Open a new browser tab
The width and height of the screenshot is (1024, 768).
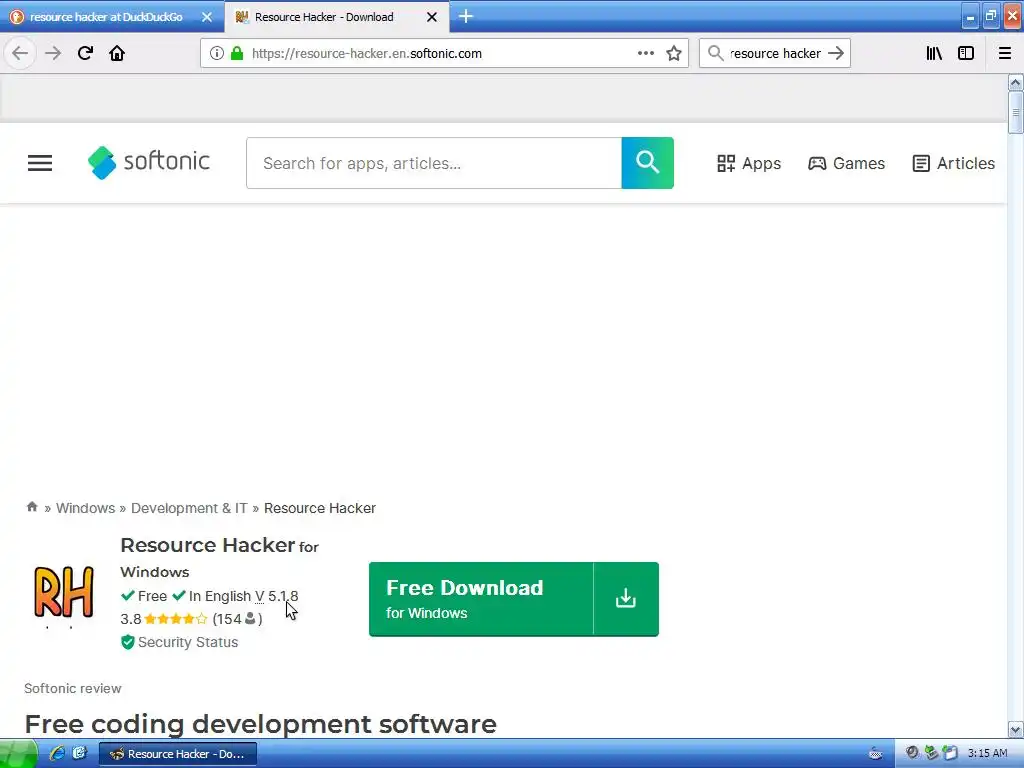tap(466, 16)
